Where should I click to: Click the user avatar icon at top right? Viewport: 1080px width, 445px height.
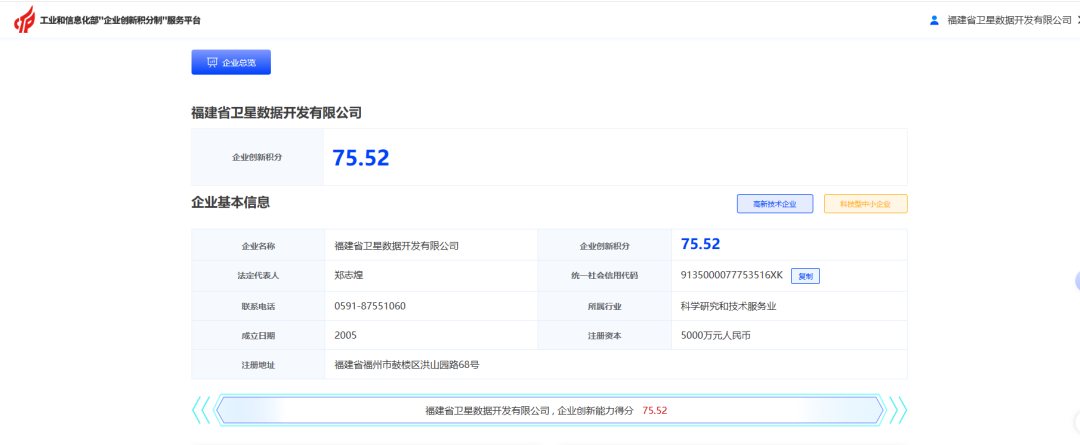point(934,20)
